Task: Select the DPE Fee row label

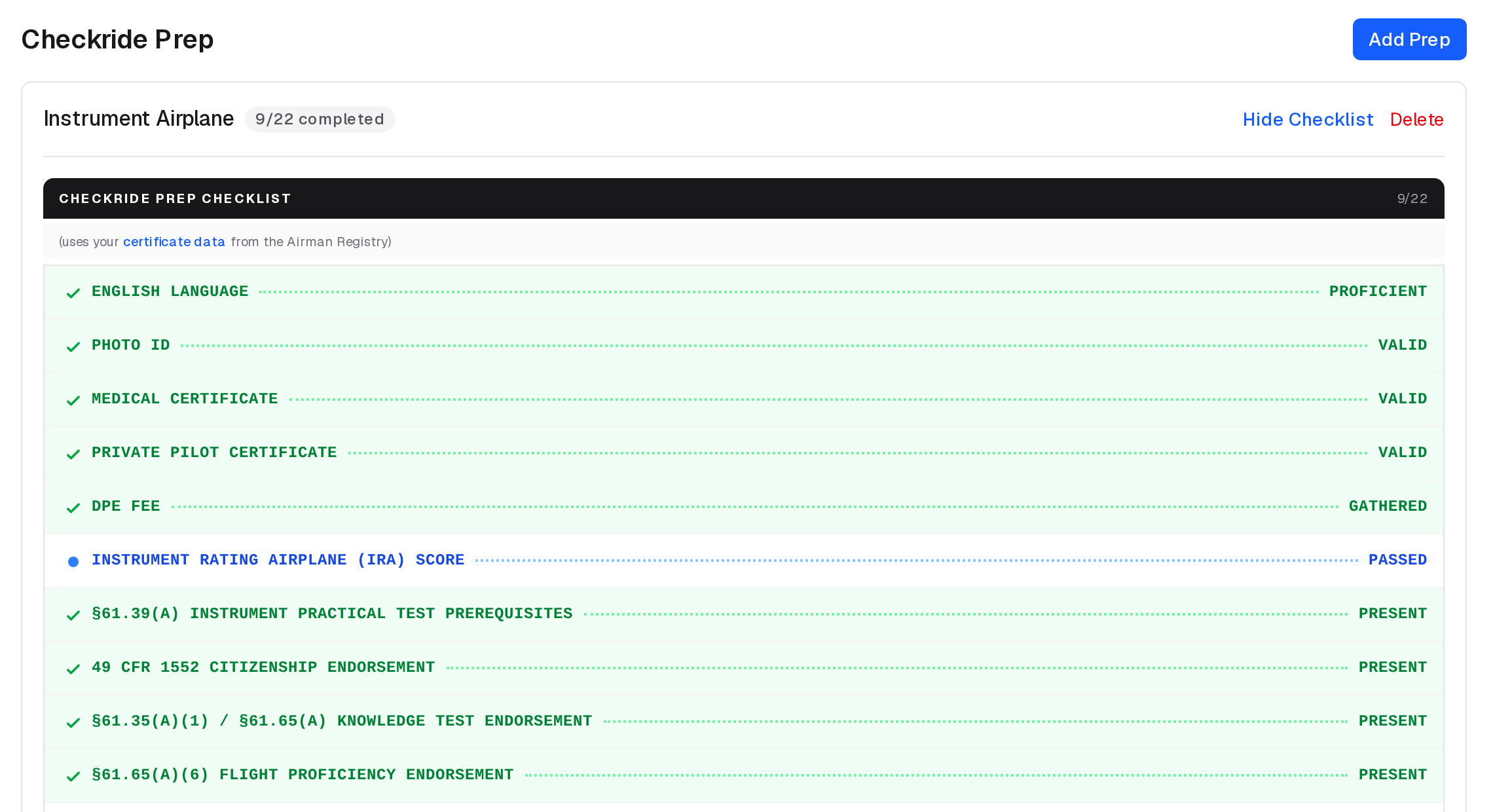Action: (126, 506)
